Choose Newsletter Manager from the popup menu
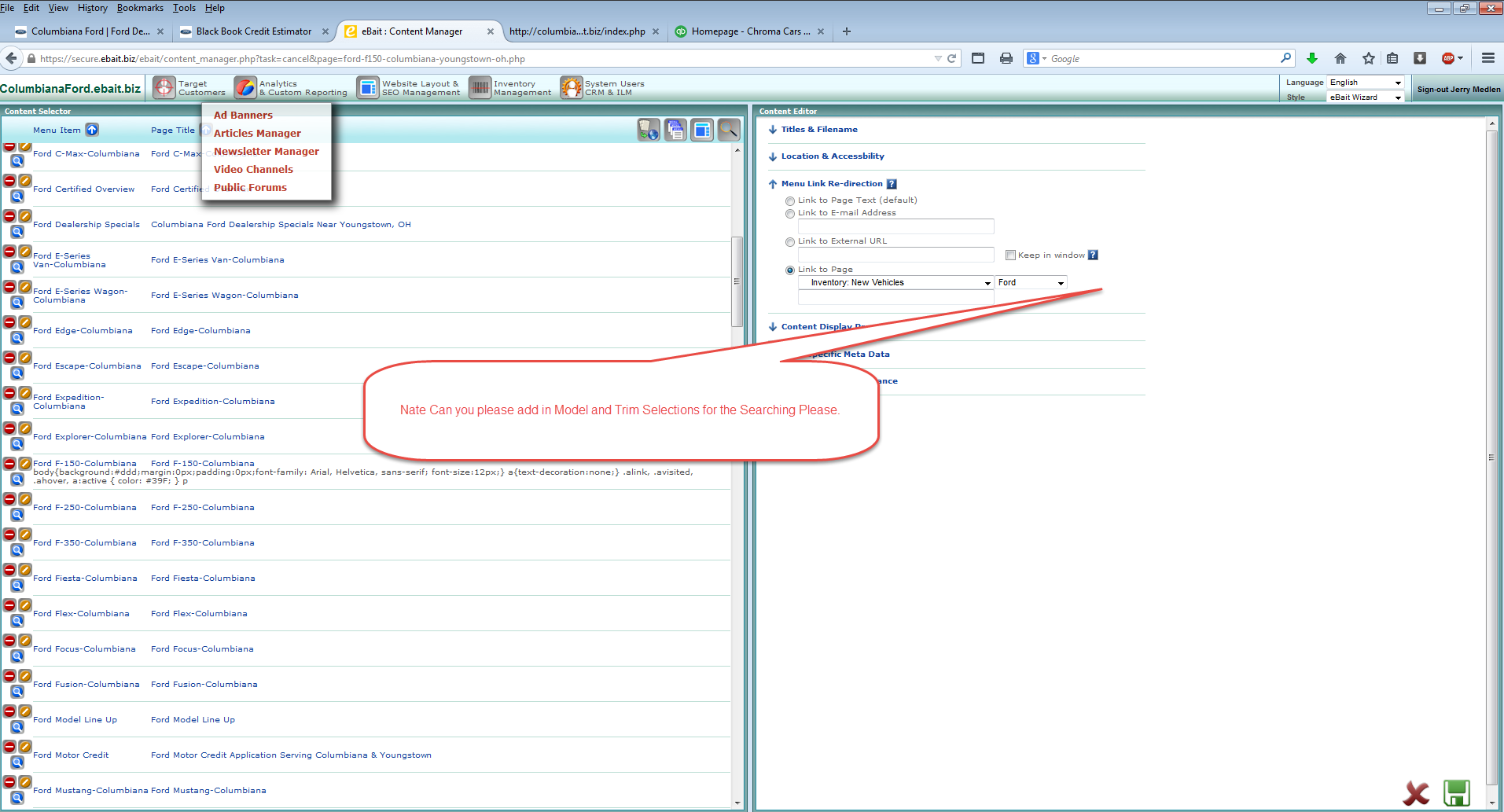This screenshot has width=1504, height=812. click(x=267, y=151)
